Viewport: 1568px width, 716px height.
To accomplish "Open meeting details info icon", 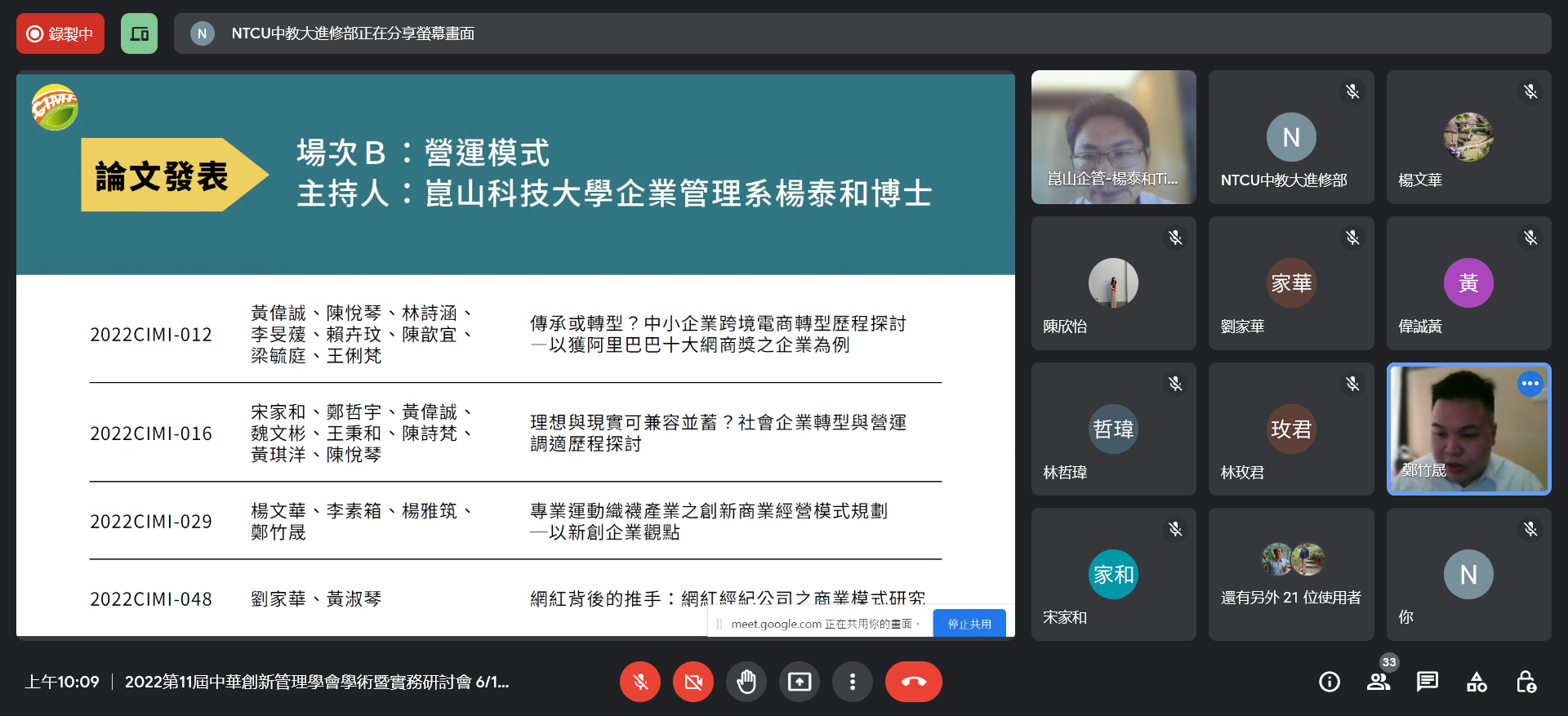I will (x=1330, y=682).
